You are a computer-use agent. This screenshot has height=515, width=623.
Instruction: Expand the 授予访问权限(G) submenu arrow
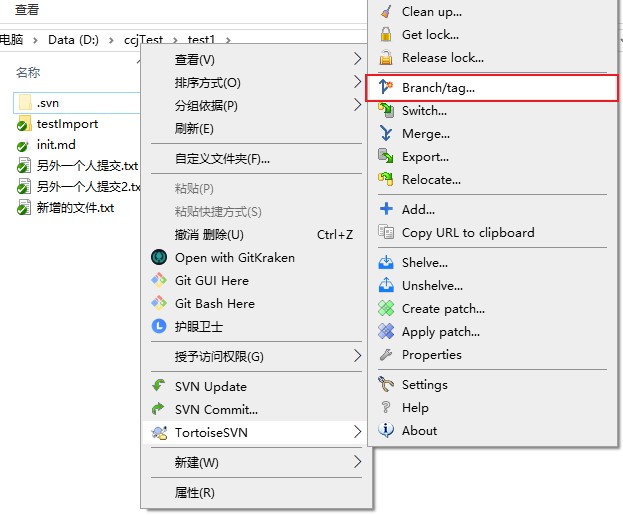(358, 356)
